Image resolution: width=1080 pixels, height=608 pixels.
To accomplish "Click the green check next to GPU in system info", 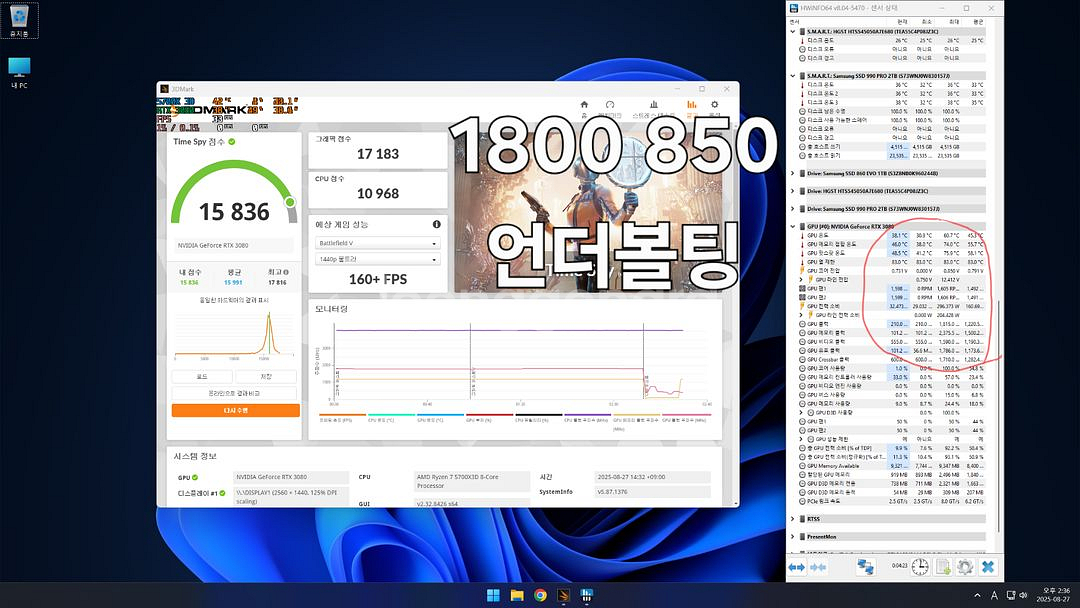I will point(195,477).
